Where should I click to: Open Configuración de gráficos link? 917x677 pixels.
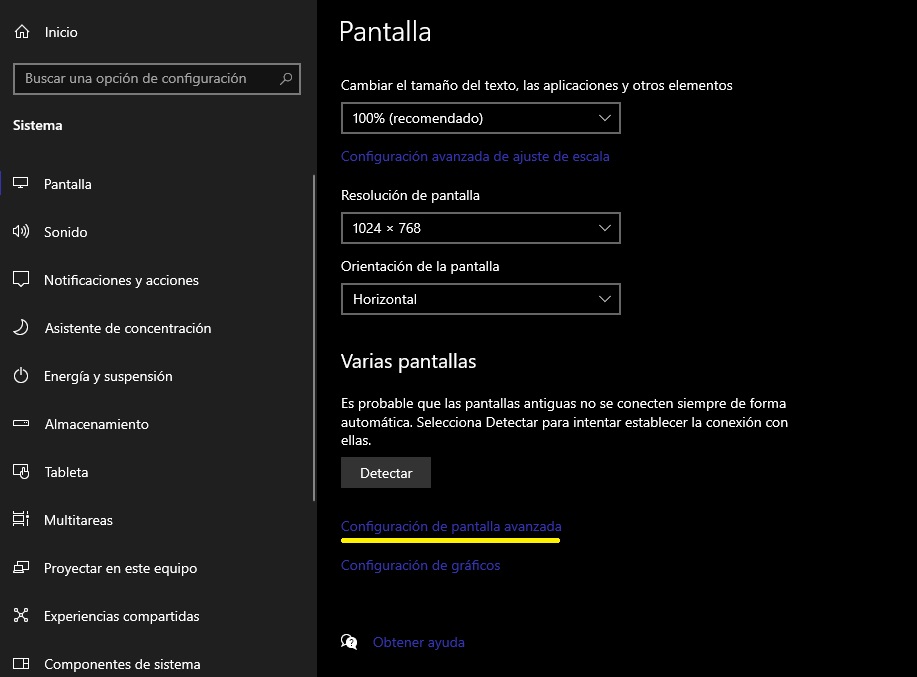(420, 565)
